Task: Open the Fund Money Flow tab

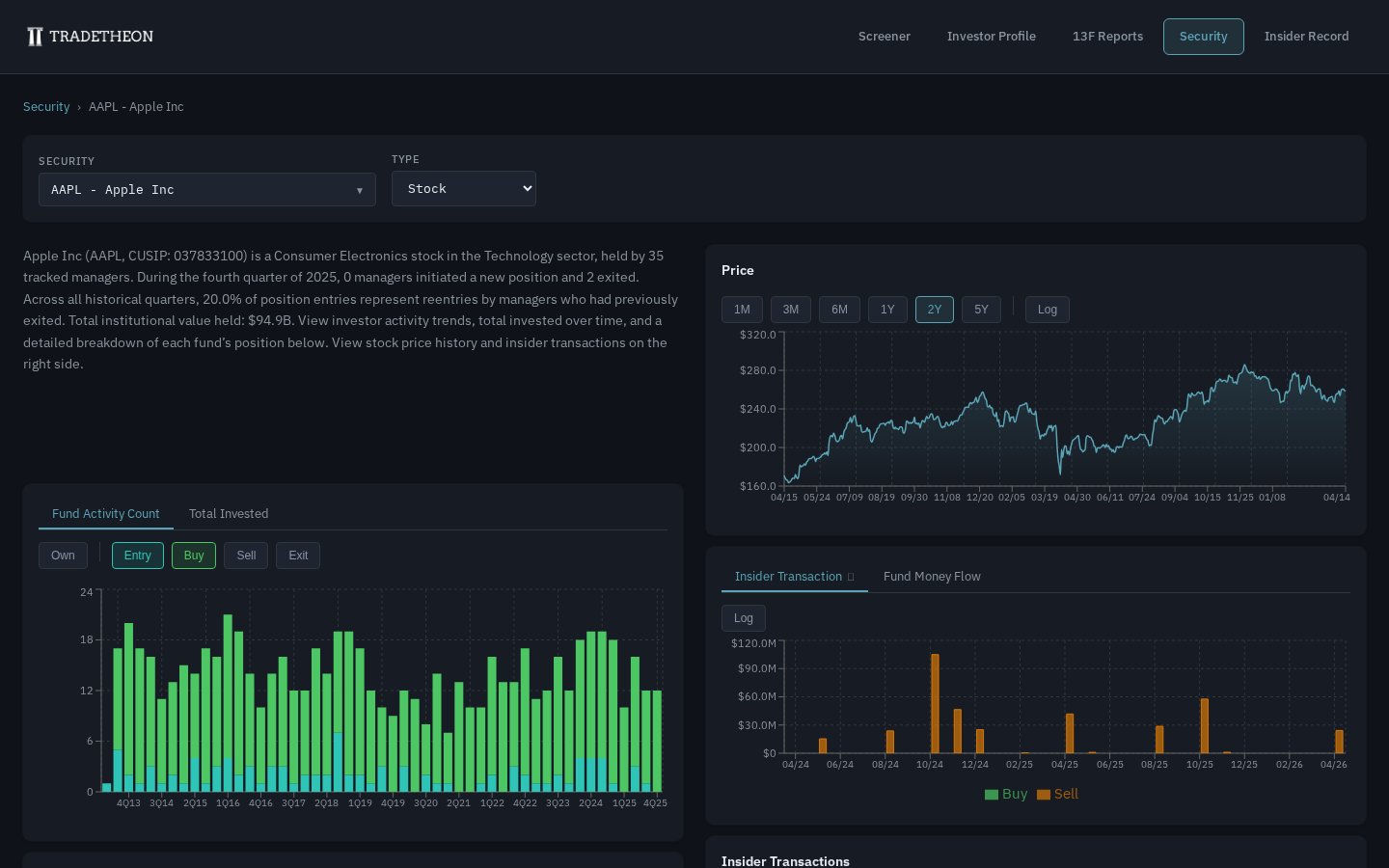Action: tap(932, 577)
